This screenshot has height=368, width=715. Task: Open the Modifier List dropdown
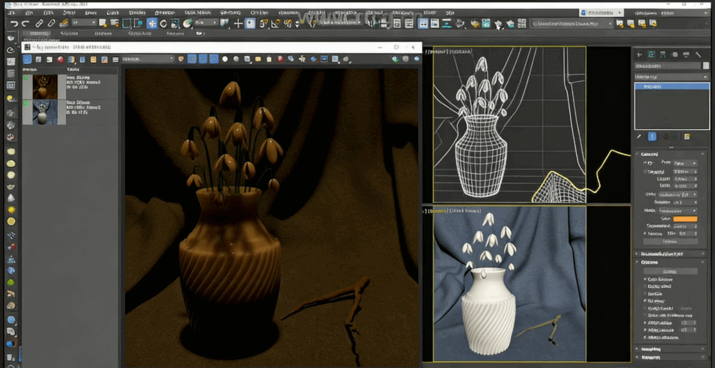point(672,77)
